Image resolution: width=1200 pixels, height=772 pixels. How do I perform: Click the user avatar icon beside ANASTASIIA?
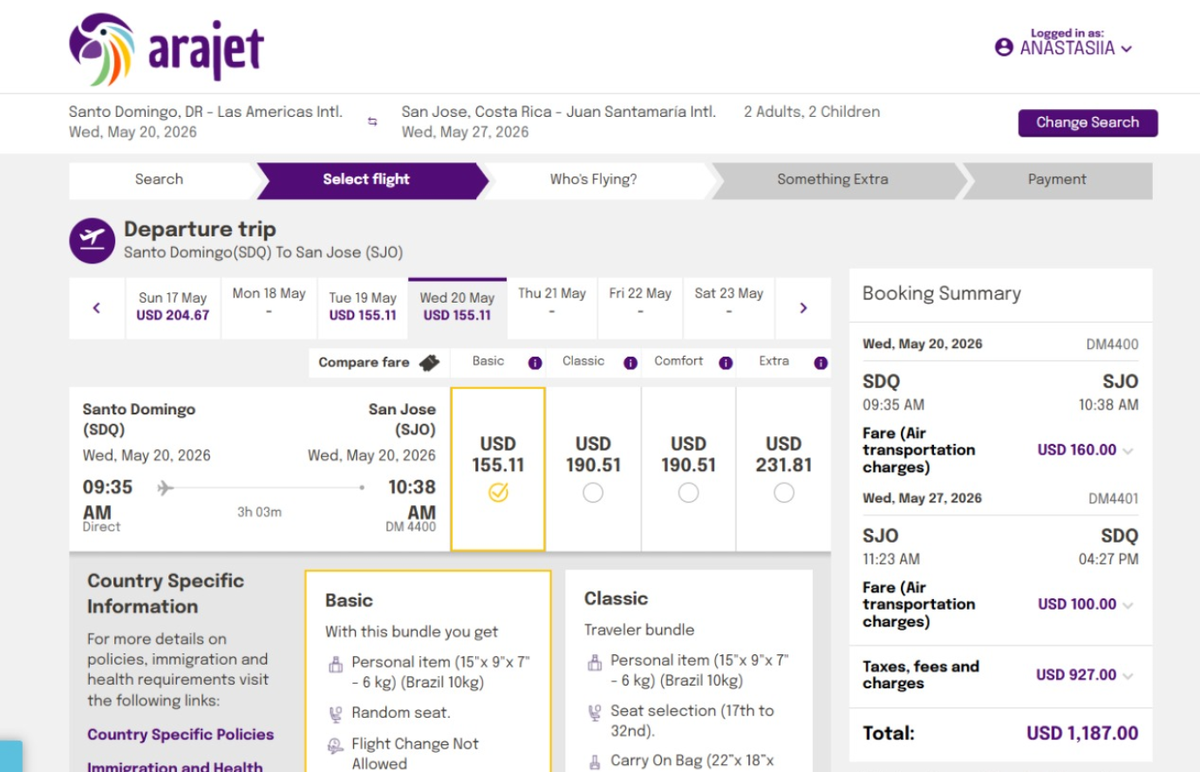click(1004, 48)
